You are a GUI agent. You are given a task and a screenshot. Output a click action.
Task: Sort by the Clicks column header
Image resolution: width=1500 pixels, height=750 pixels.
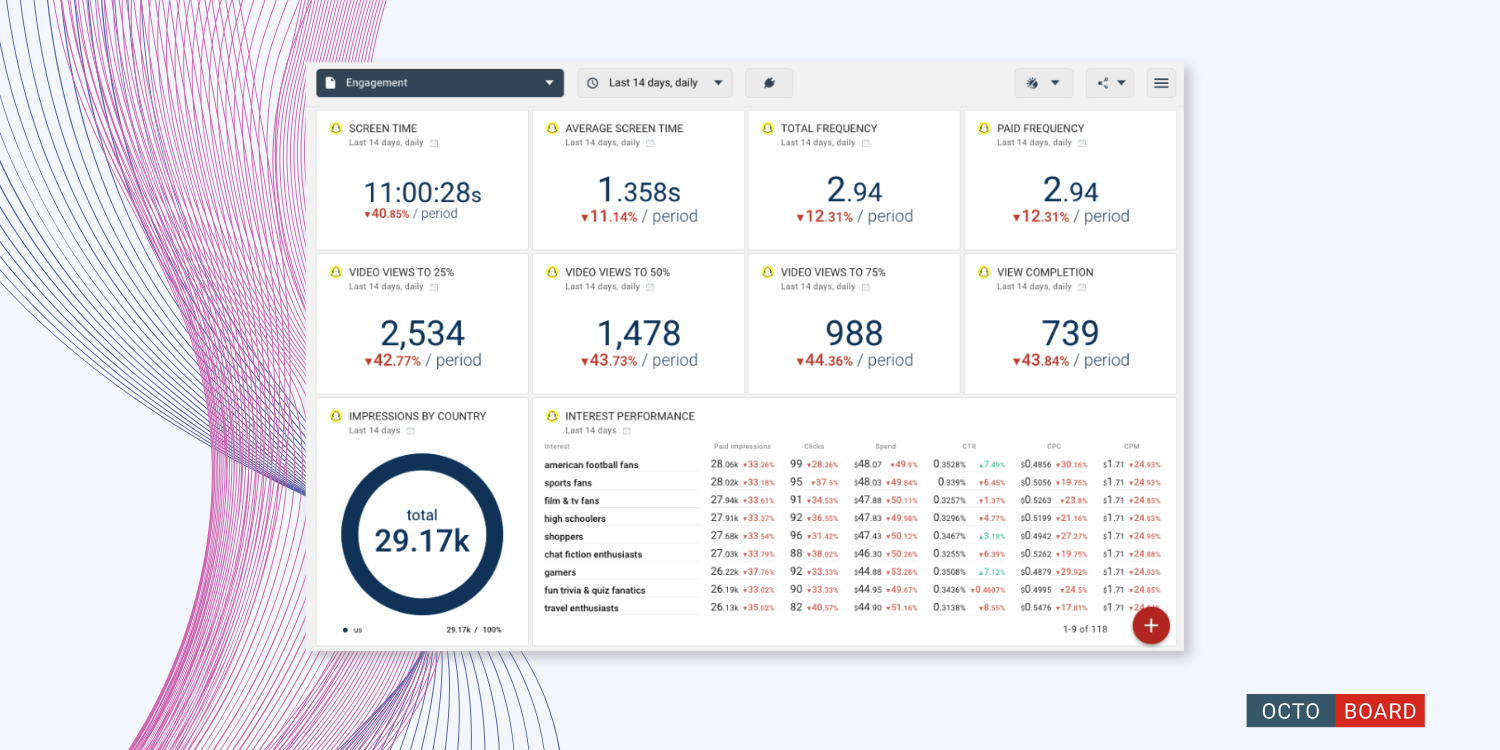click(814, 447)
